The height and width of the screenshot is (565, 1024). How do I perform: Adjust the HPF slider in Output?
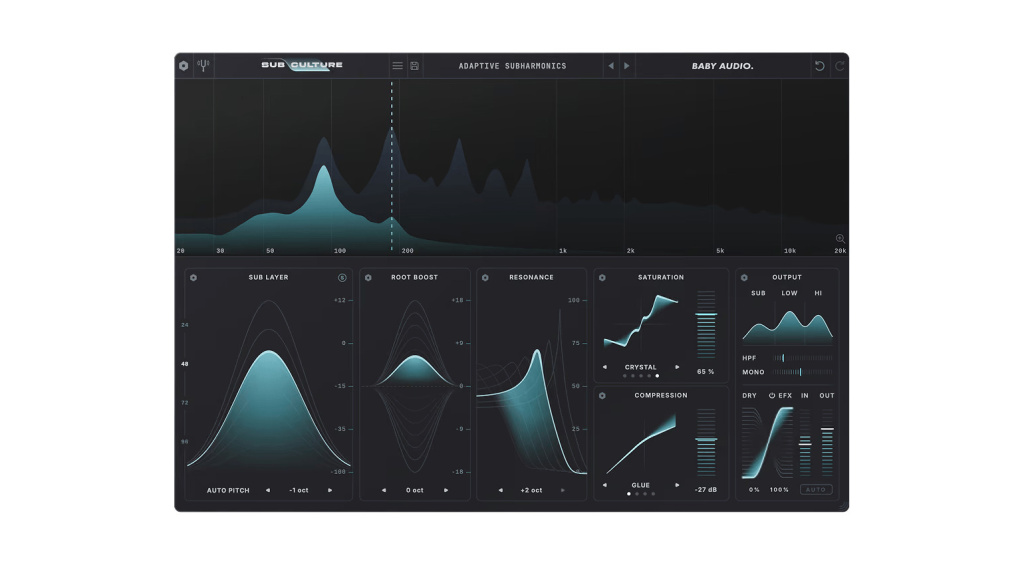pos(803,358)
